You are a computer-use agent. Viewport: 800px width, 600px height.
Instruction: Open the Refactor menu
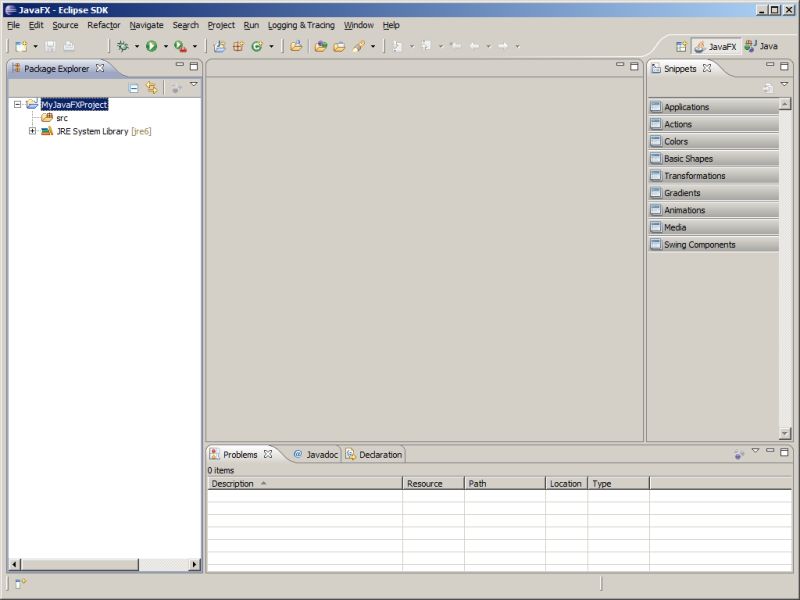(x=104, y=25)
